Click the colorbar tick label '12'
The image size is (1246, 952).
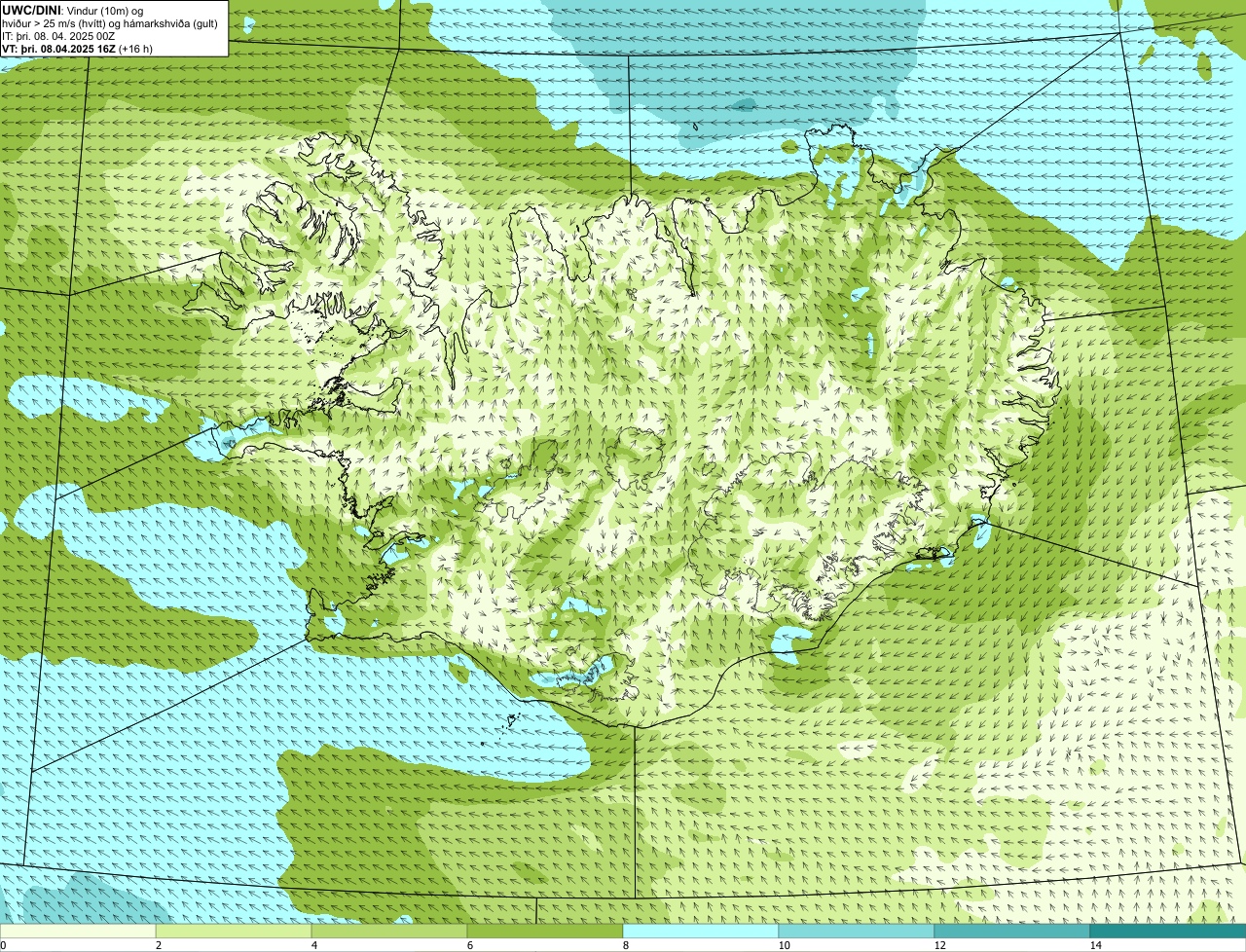939,945
